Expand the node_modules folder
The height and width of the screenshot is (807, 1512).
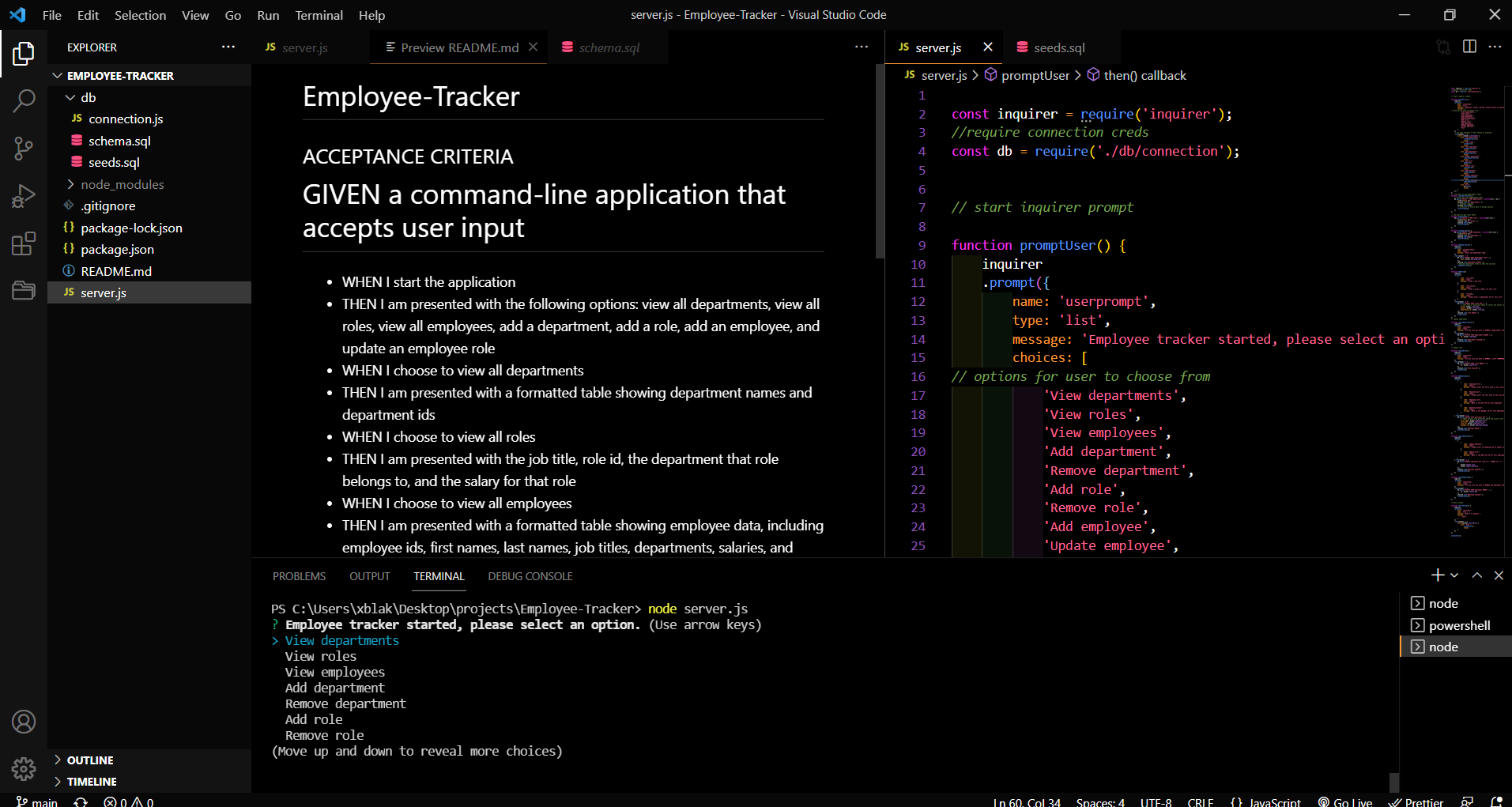tap(70, 184)
